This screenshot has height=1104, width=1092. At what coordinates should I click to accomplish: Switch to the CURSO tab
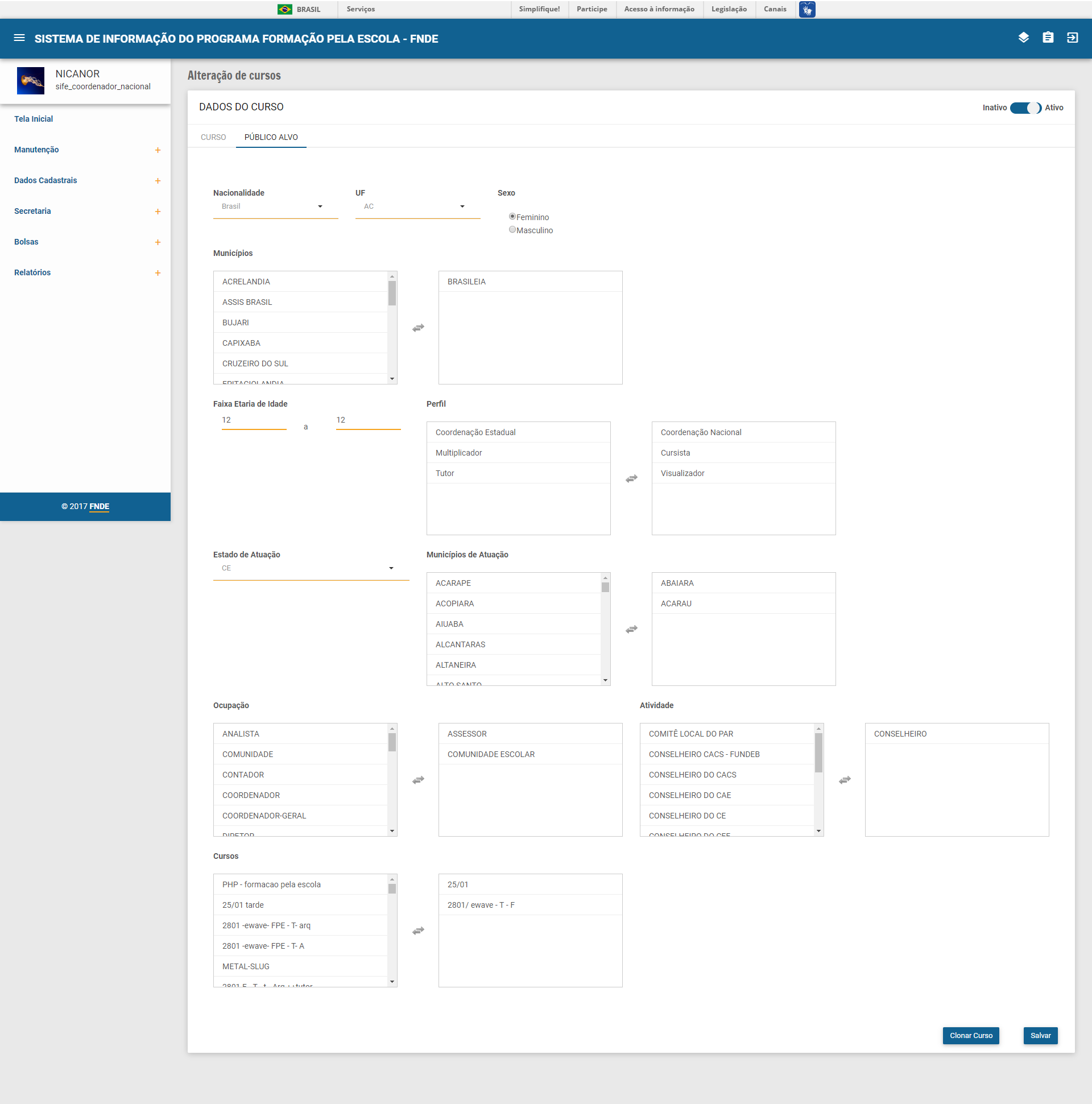(213, 137)
